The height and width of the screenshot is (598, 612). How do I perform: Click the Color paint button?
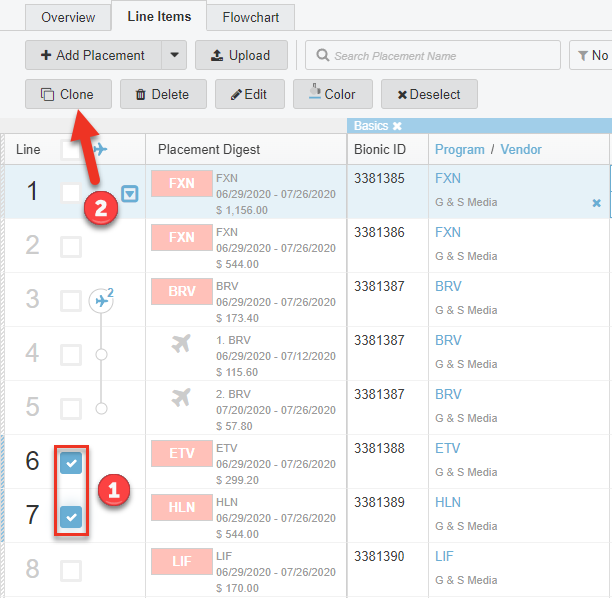click(332, 95)
